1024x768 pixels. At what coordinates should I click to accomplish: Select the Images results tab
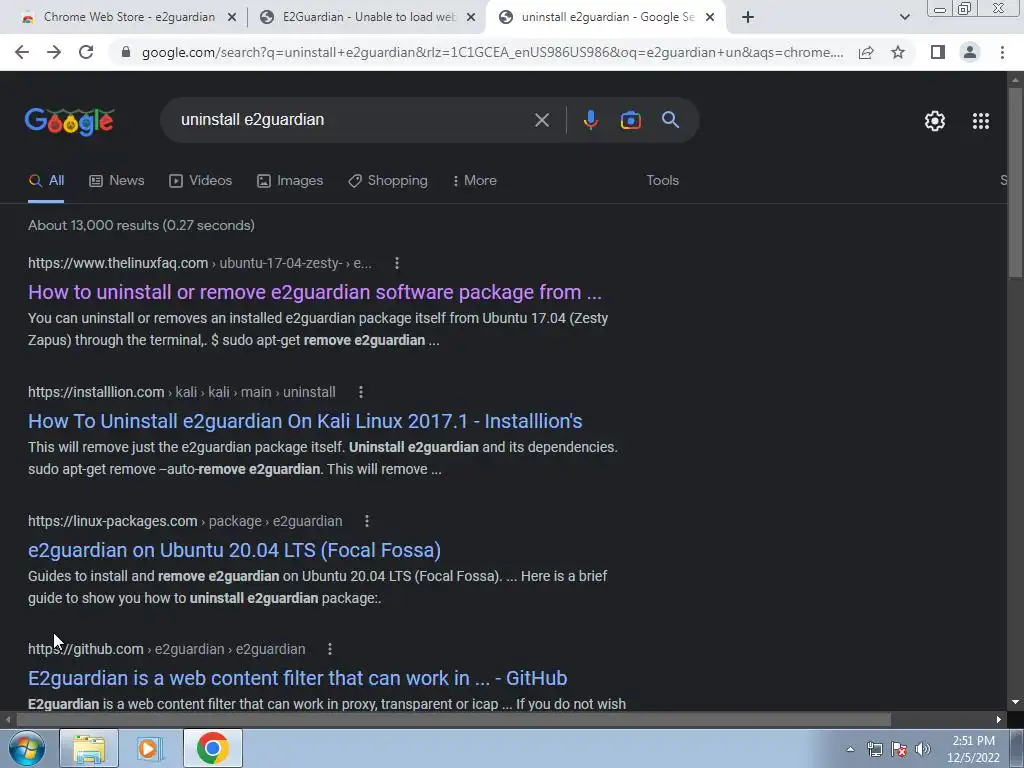(290, 181)
